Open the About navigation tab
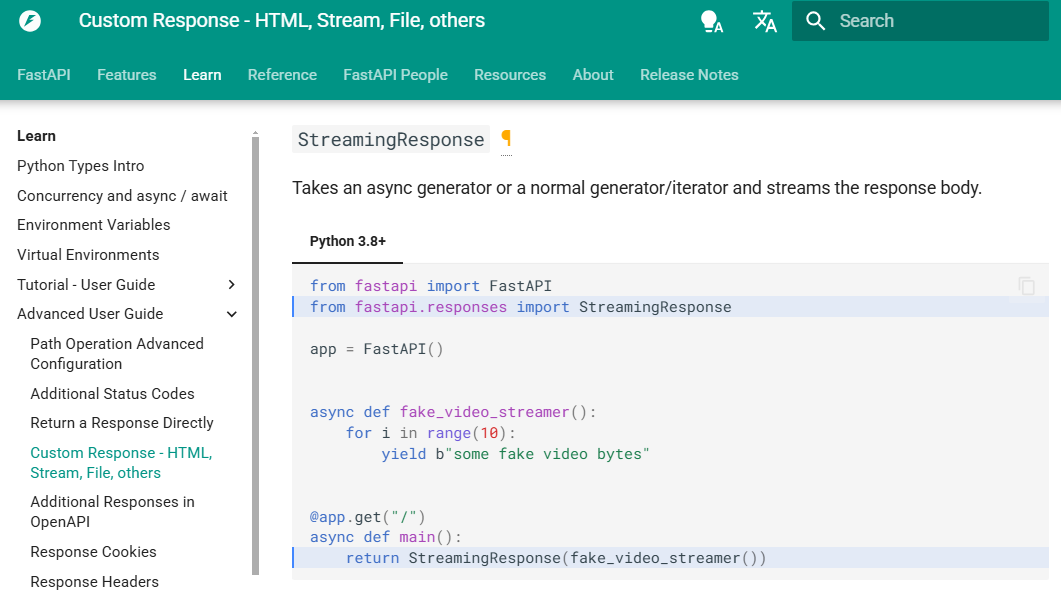The width and height of the screenshot is (1061, 596). [x=593, y=75]
